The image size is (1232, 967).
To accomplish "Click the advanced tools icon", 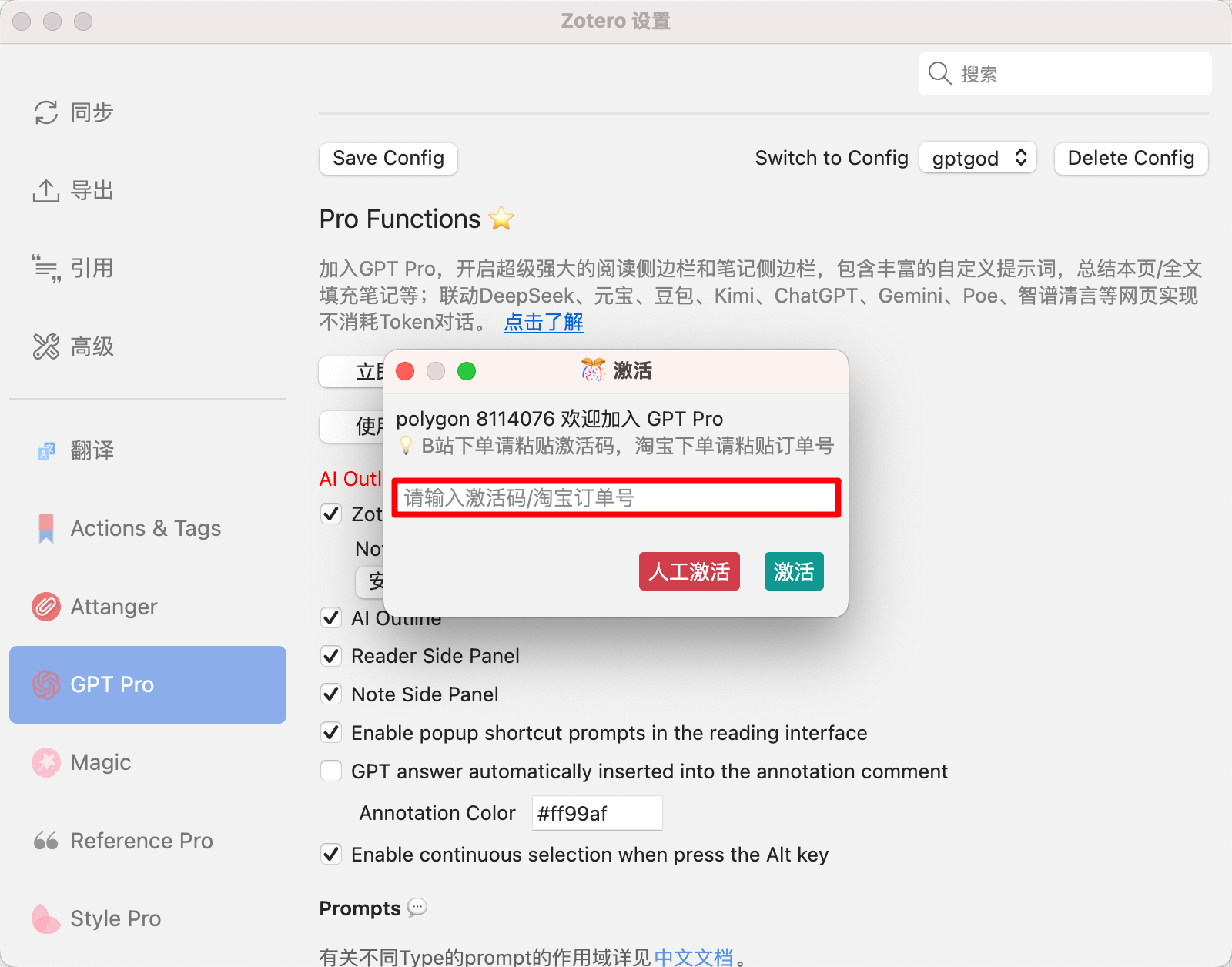I will (46, 346).
